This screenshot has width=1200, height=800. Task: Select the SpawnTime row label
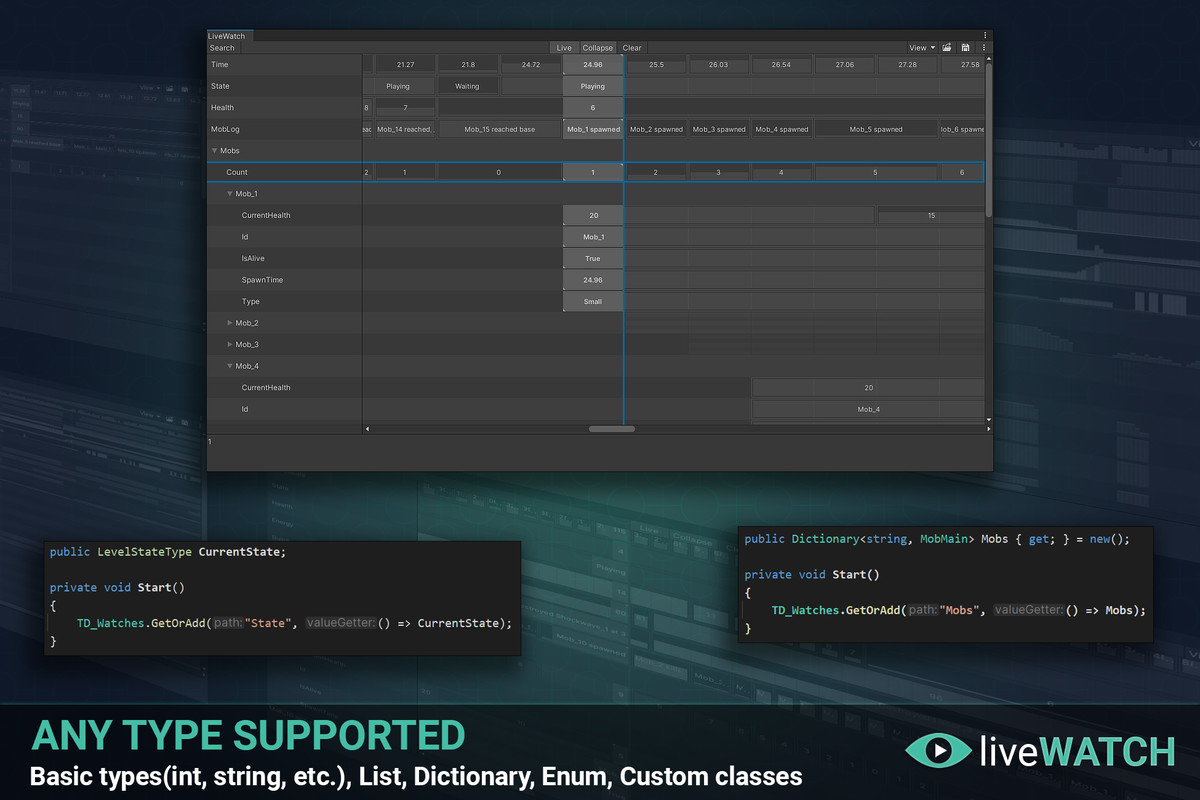coord(262,280)
